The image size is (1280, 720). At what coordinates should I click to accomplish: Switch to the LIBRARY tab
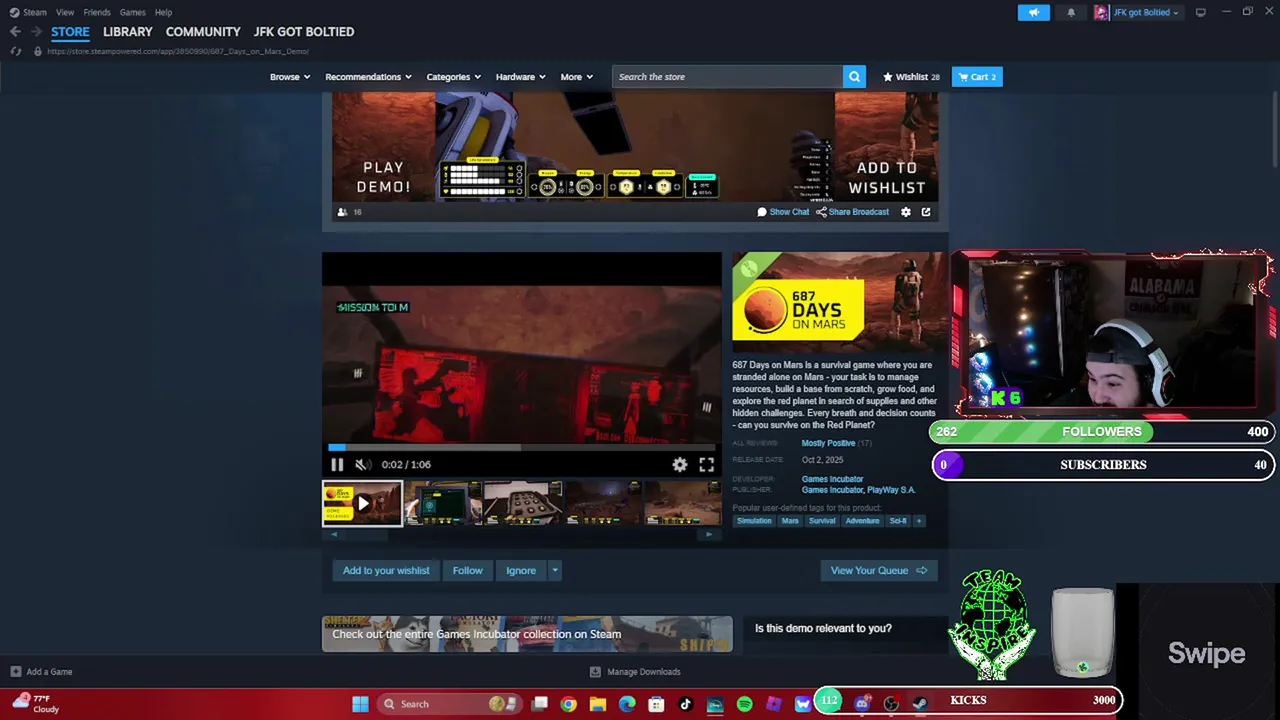point(128,32)
